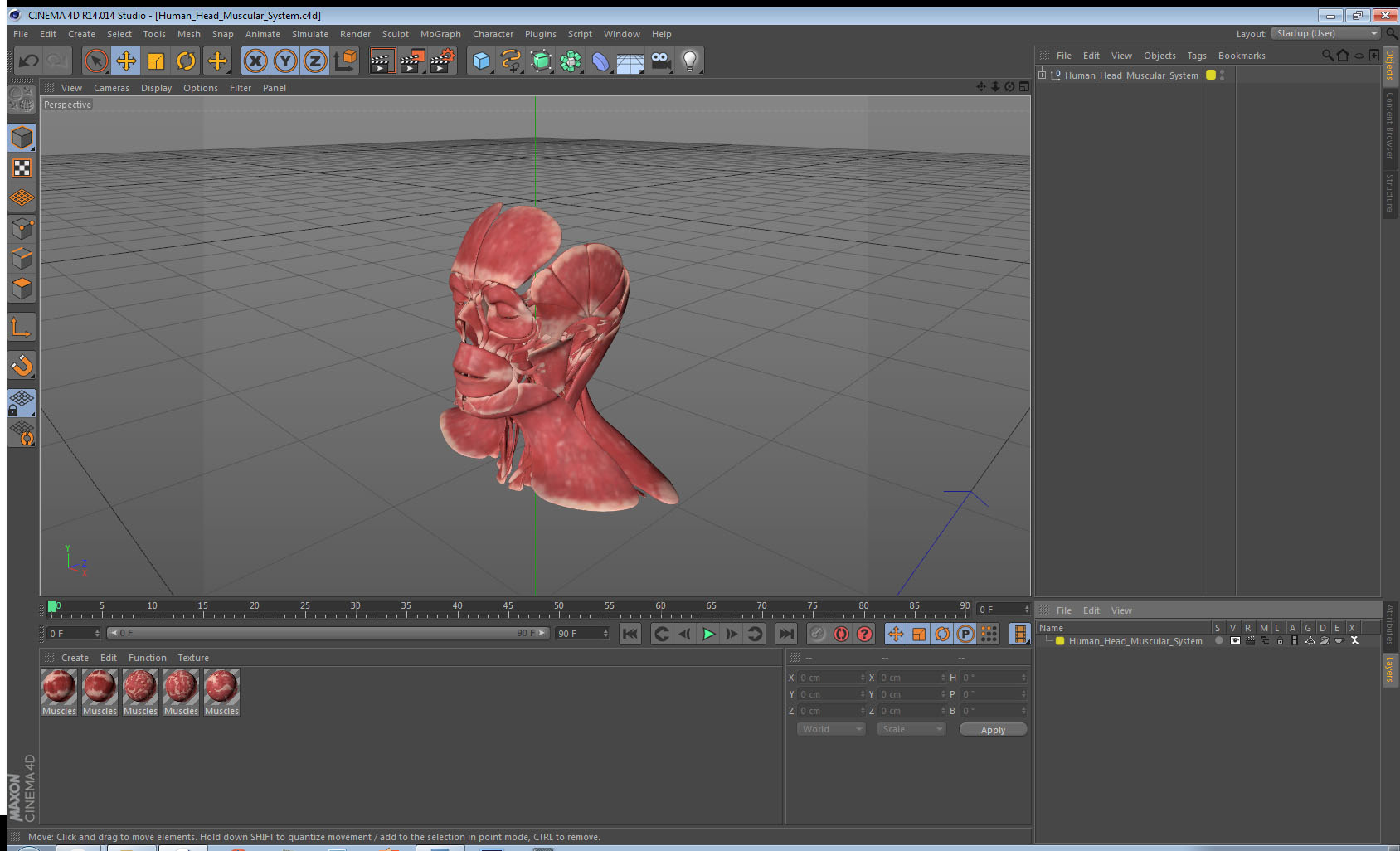
Task: Toggle snapping magnet icon
Action: 22,365
